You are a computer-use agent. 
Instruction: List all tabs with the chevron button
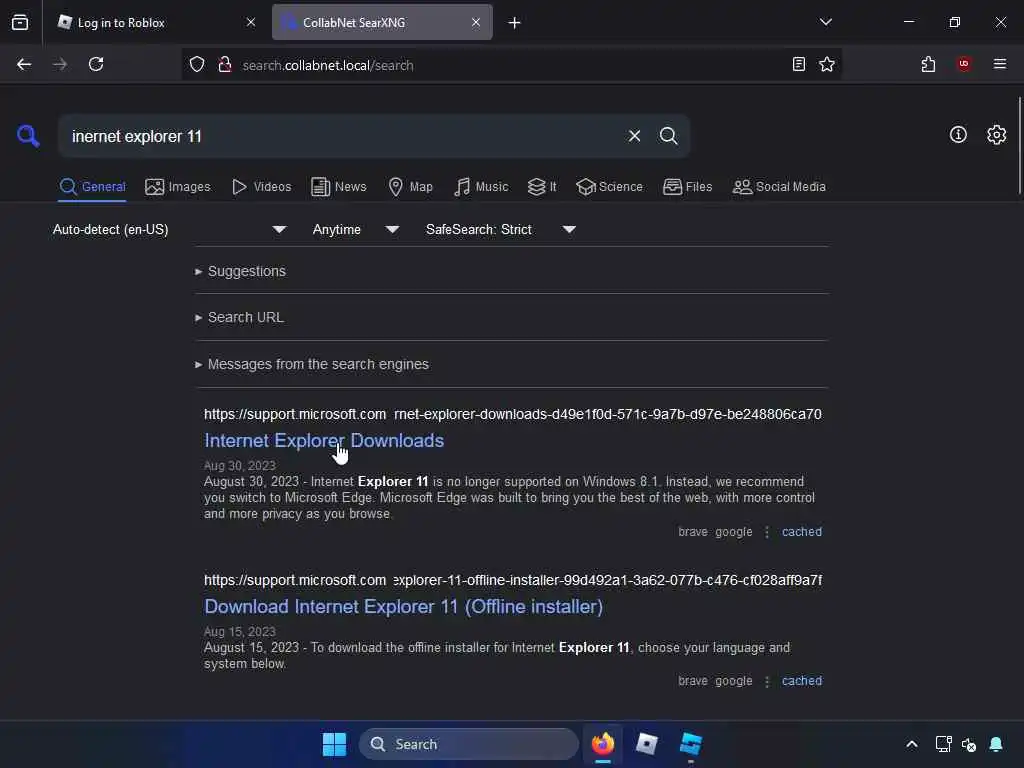tap(825, 22)
